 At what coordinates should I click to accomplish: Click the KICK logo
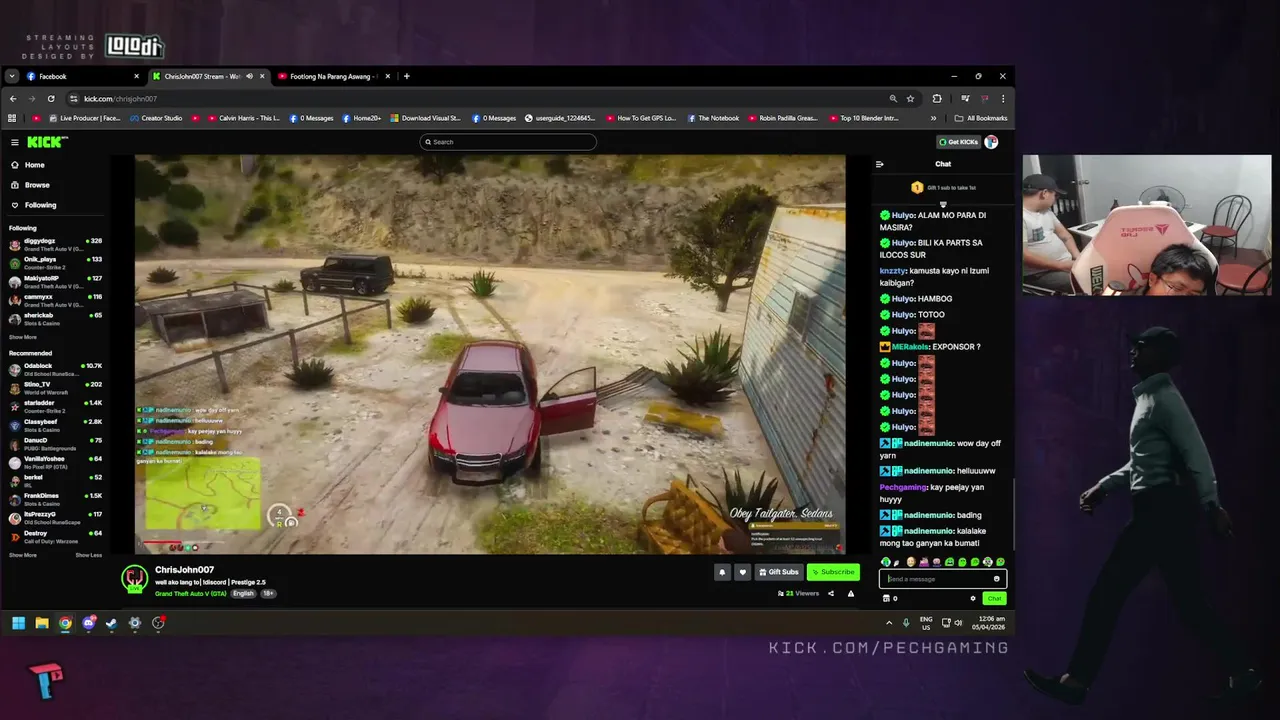[47, 142]
